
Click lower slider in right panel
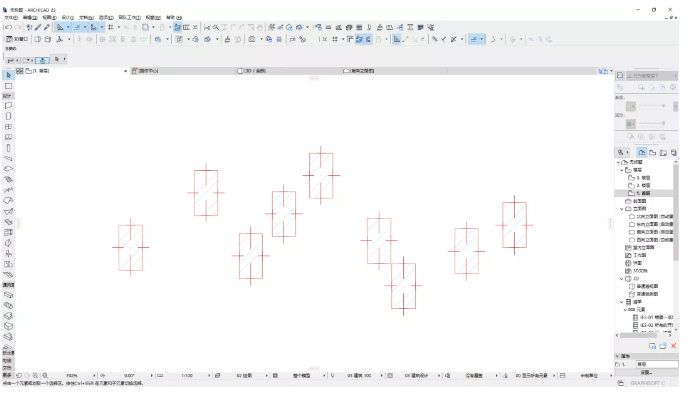click(652, 124)
